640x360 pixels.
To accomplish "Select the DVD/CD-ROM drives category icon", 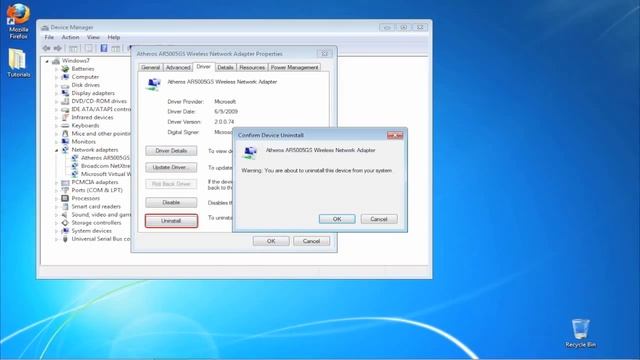I will (65, 101).
